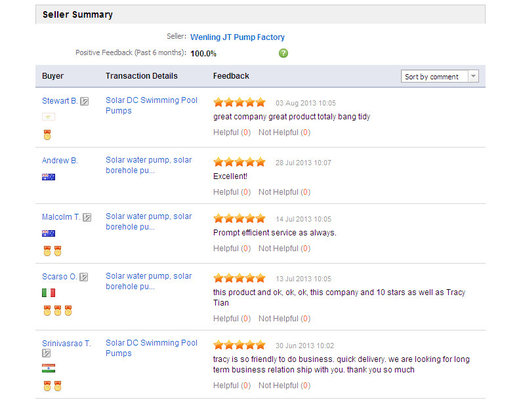Click the edit icon under Srinivasrao T.
The width and height of the screenshot is (521, 400).
[x=46, y=353]
